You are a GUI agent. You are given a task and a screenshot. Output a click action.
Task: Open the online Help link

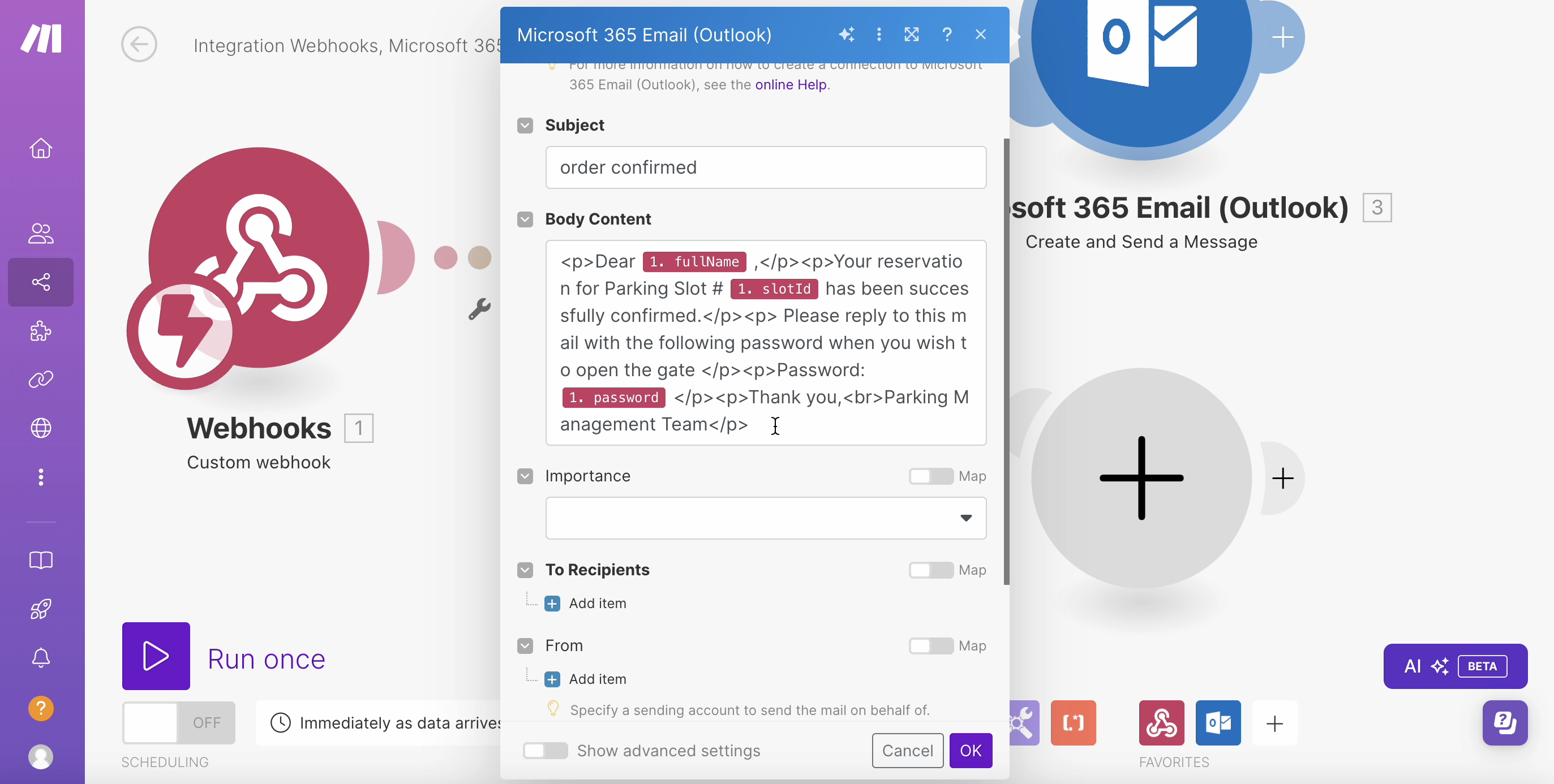(791, 84)
